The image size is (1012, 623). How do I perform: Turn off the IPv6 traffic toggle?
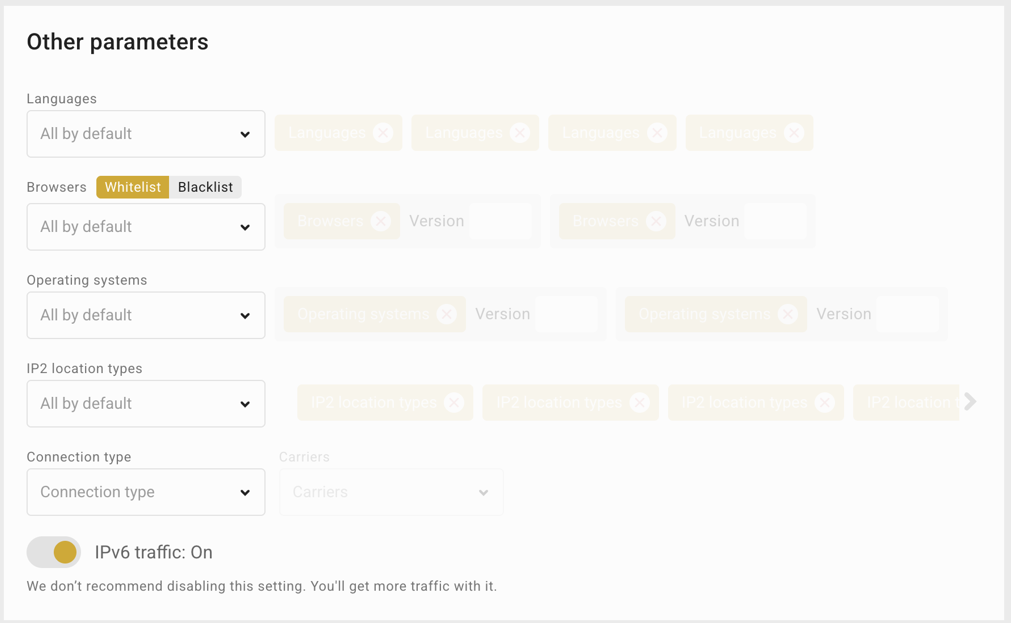[x=54, y=552]
